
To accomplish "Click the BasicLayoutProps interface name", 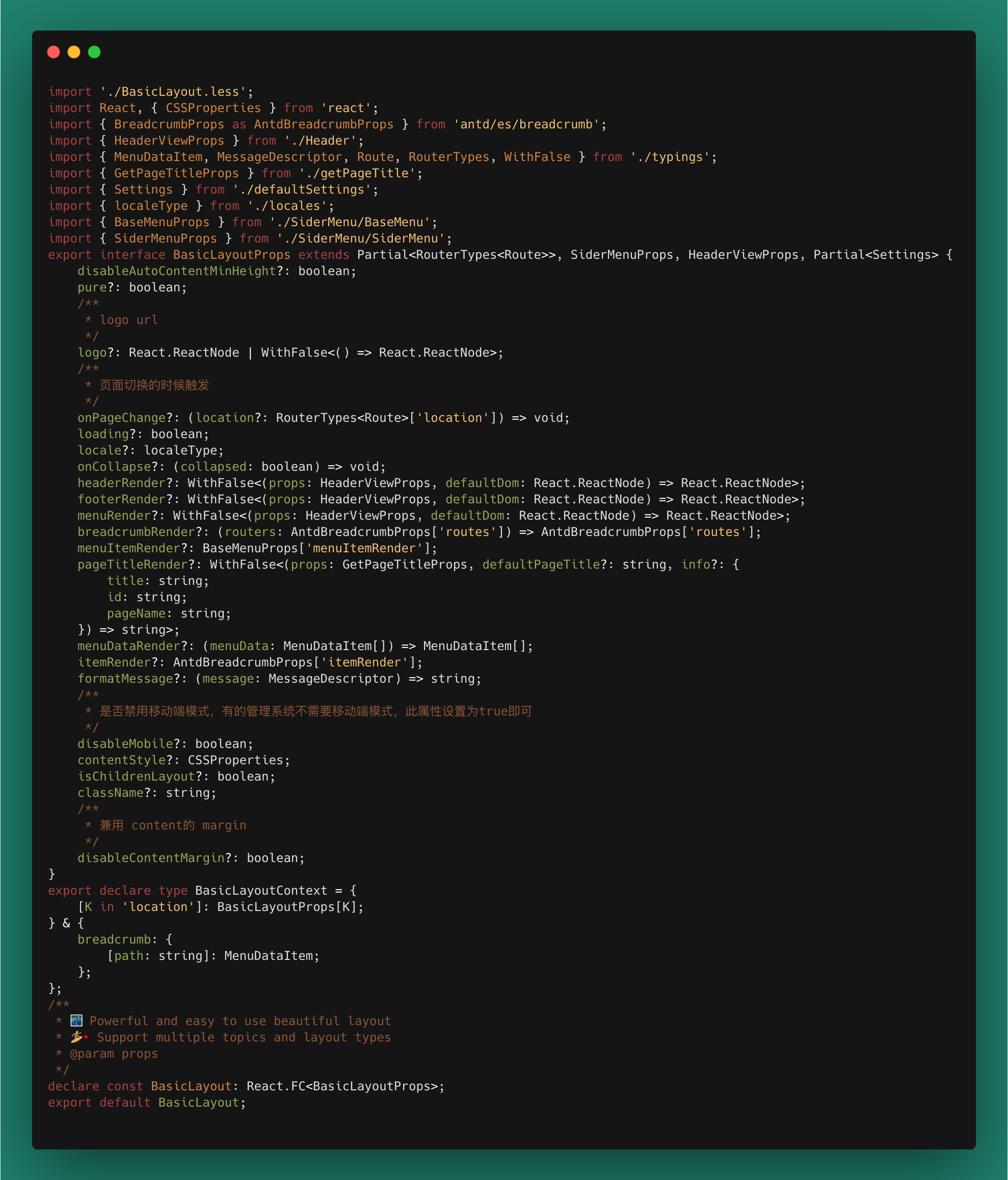I will pos(231,255).
